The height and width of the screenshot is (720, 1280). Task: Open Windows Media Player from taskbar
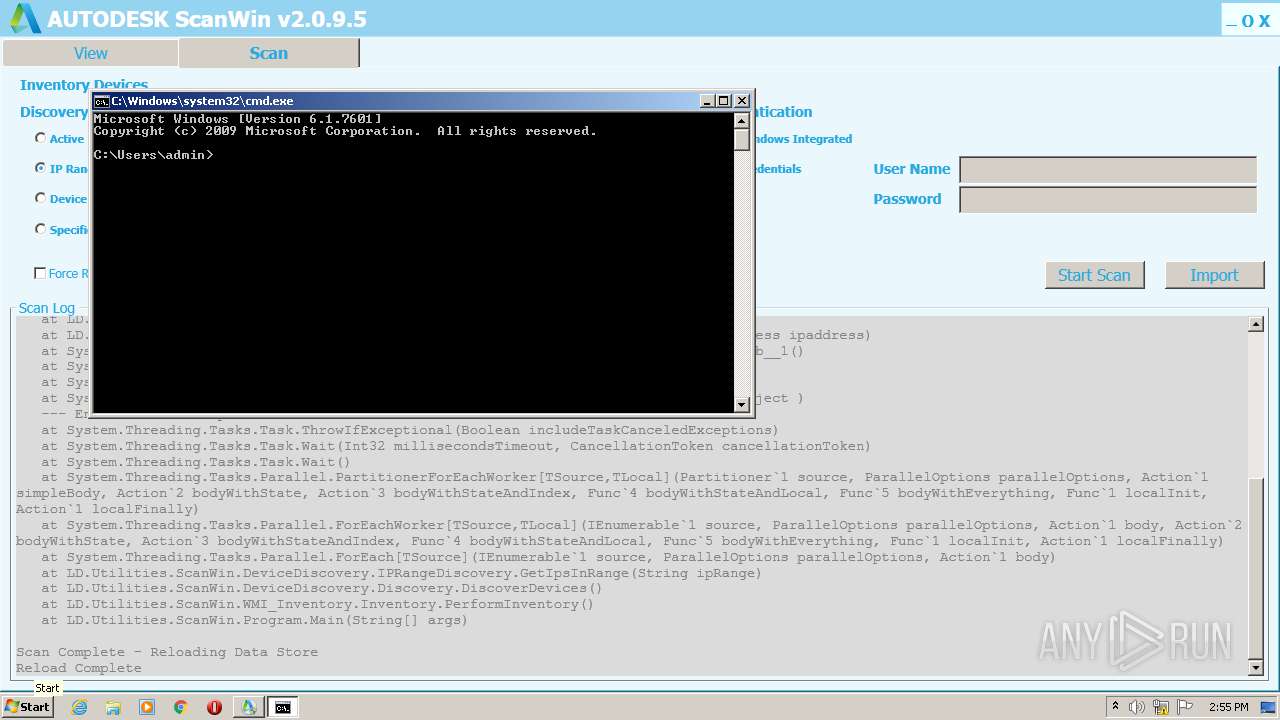(x=147, y=707)
